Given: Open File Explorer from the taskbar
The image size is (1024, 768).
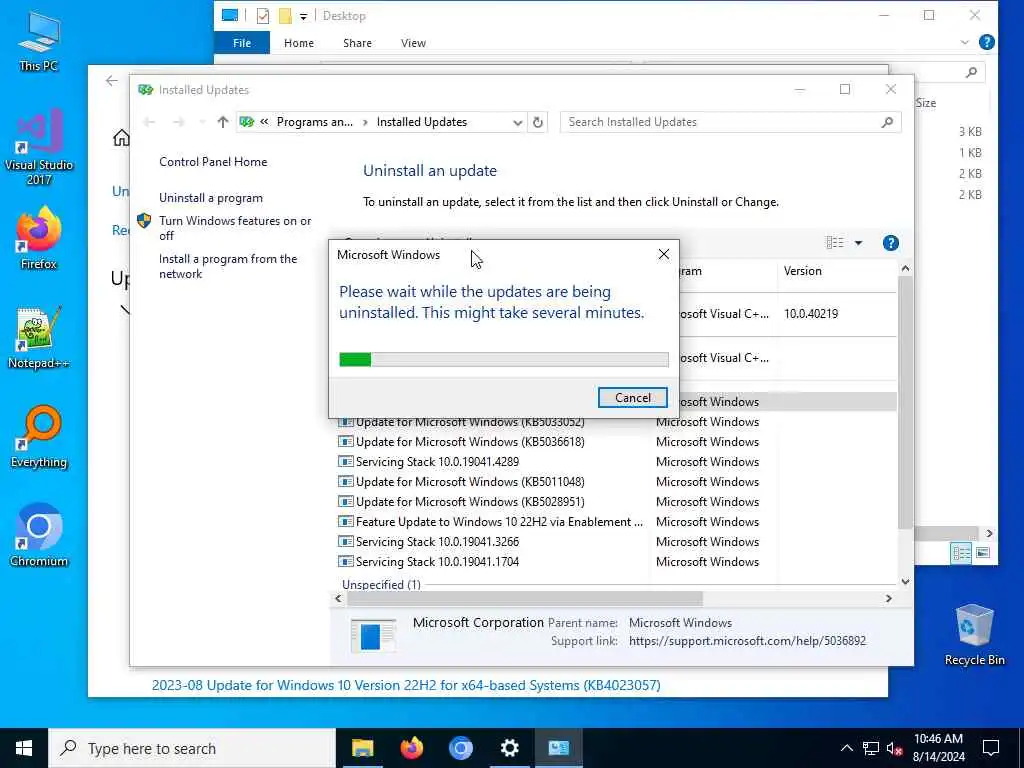Looking at the screenshot, I should 362,748.
